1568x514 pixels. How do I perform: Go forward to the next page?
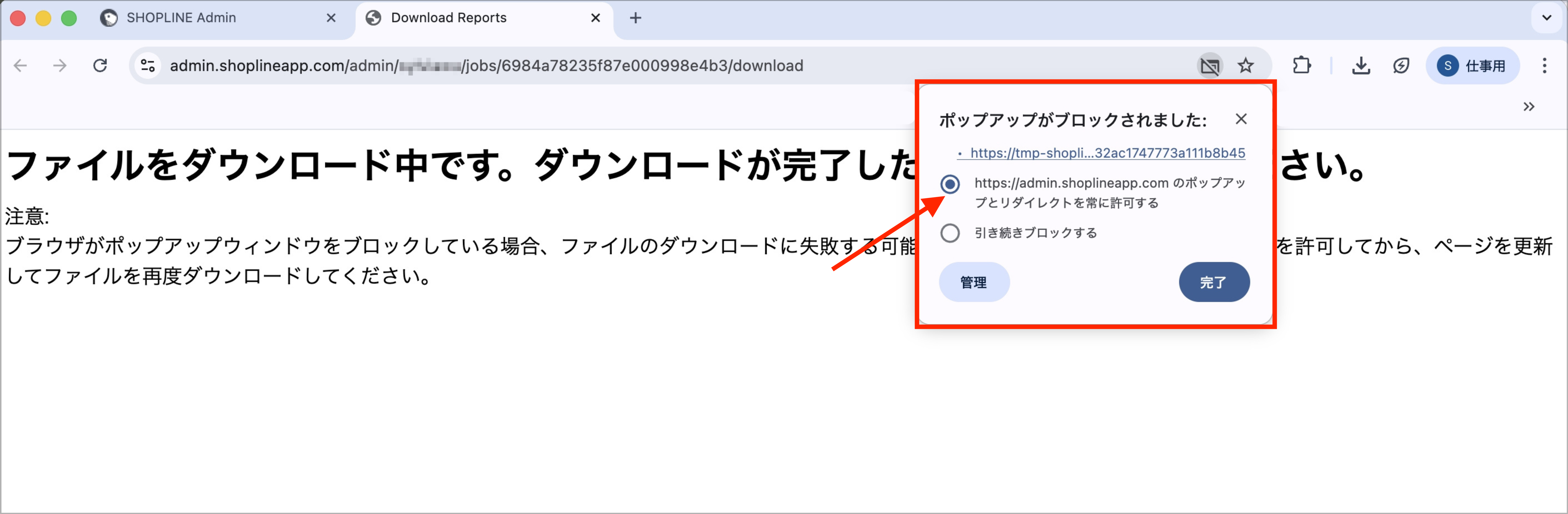(60, 66)
